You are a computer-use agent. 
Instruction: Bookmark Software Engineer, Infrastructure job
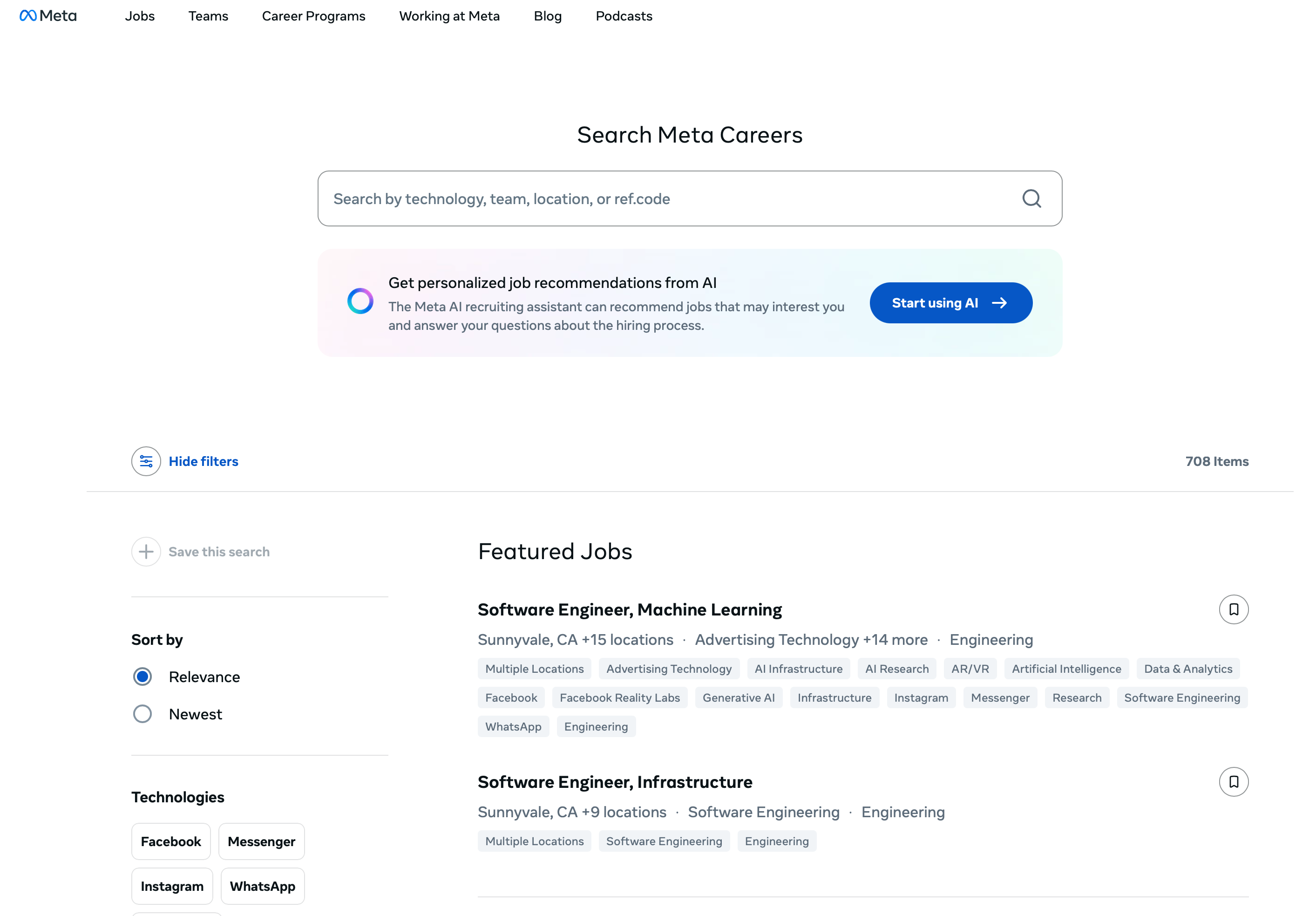click(1234, 782)
